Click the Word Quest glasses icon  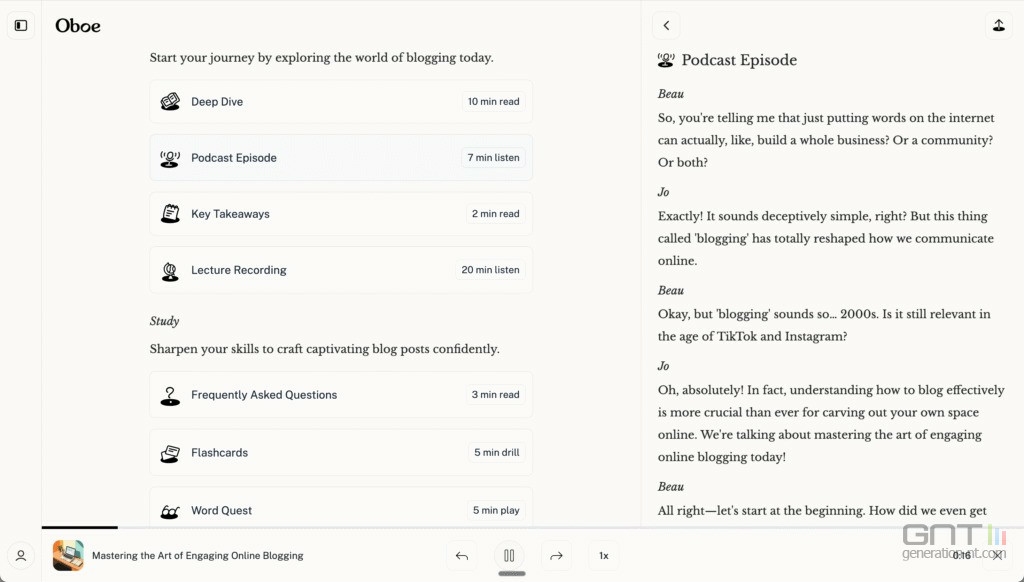coord(170,511)
